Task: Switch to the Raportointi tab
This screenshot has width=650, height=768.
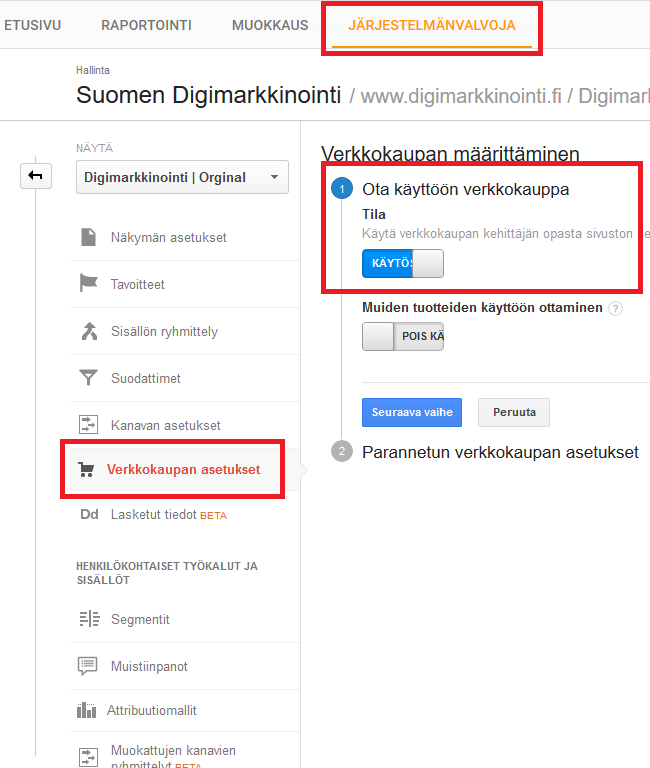Action: pos(146,25)
